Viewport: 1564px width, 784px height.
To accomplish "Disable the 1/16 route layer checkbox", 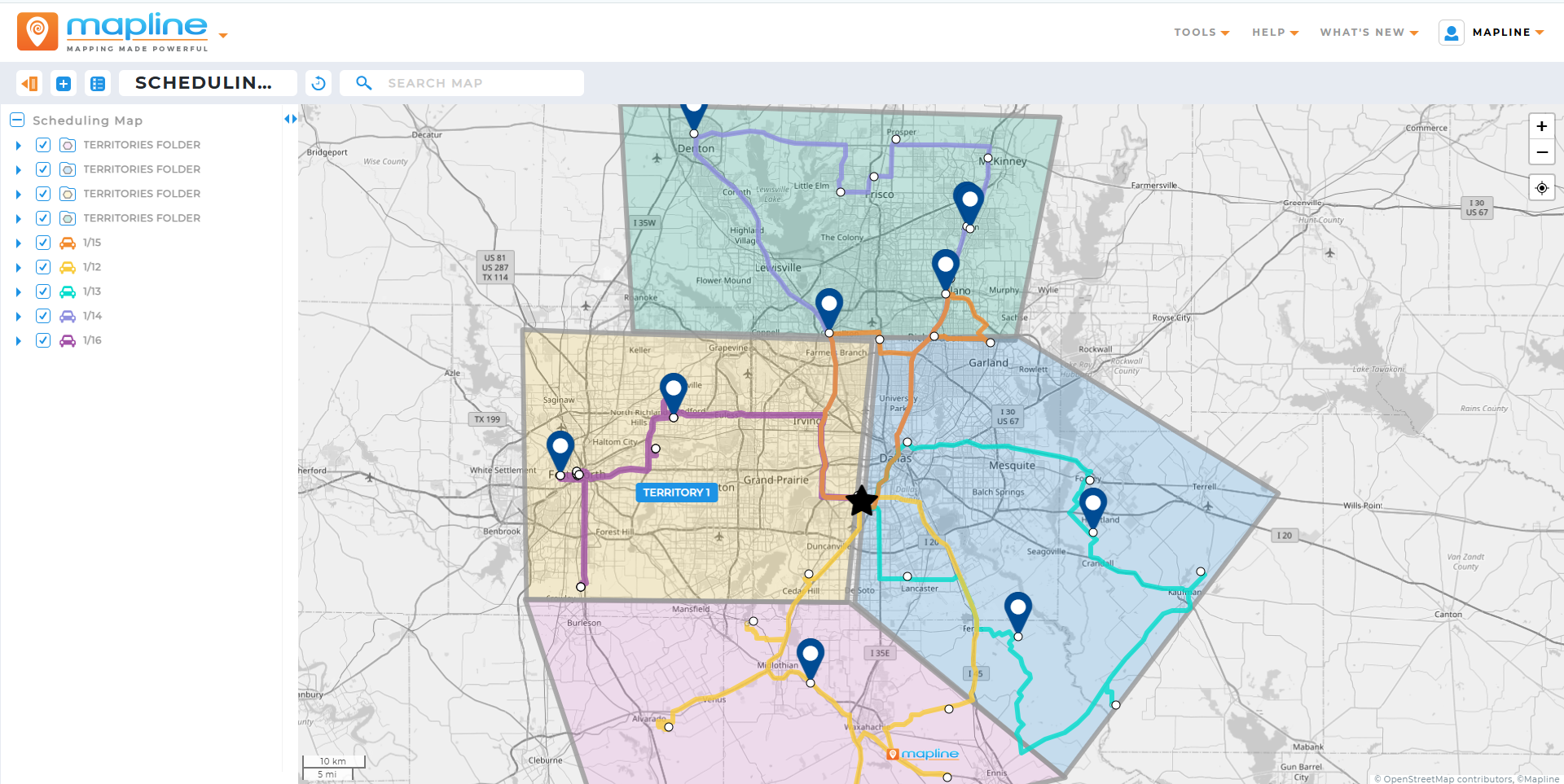I will pyautogui.click(x=43, y=340).
